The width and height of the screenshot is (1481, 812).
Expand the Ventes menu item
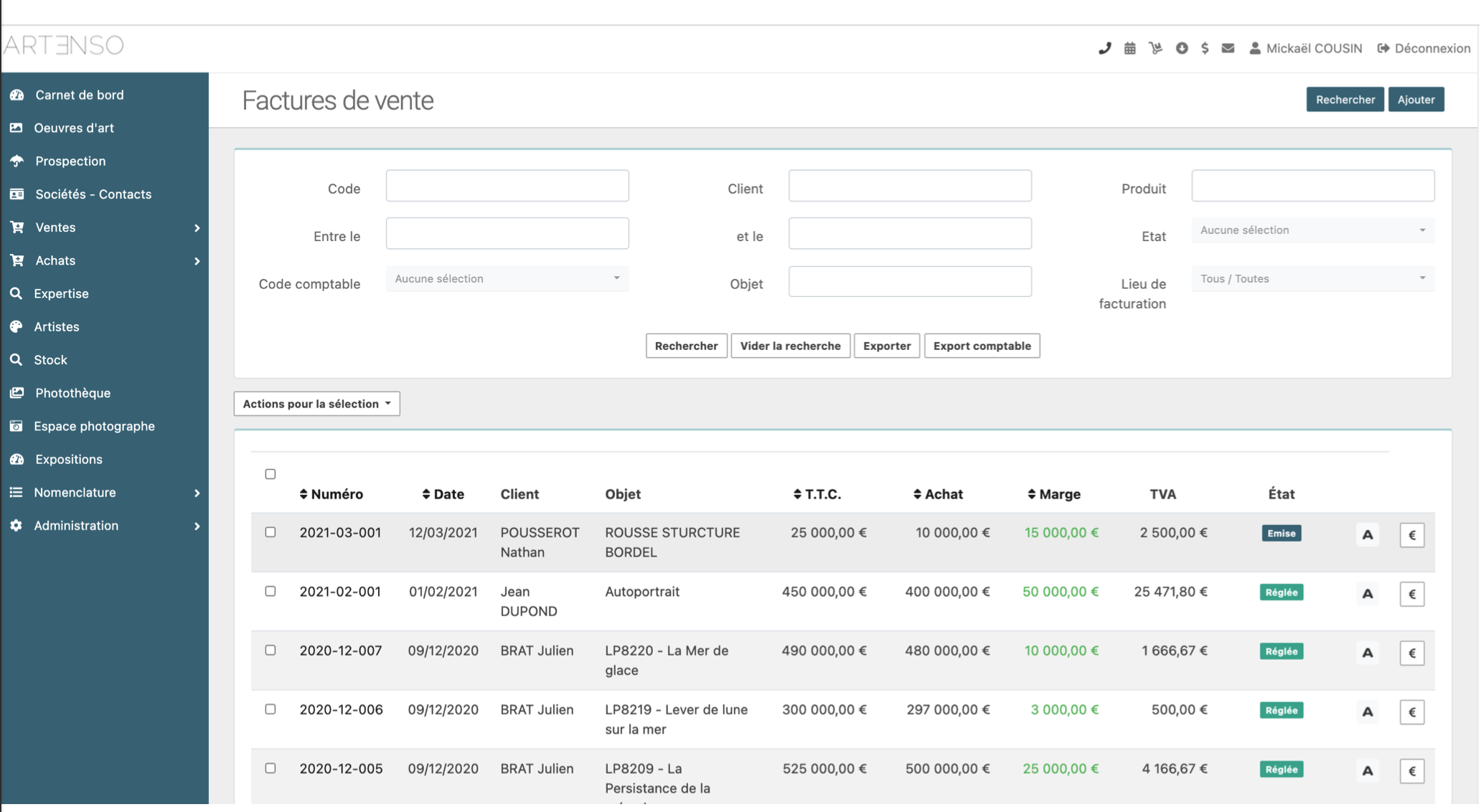[104, 228]
